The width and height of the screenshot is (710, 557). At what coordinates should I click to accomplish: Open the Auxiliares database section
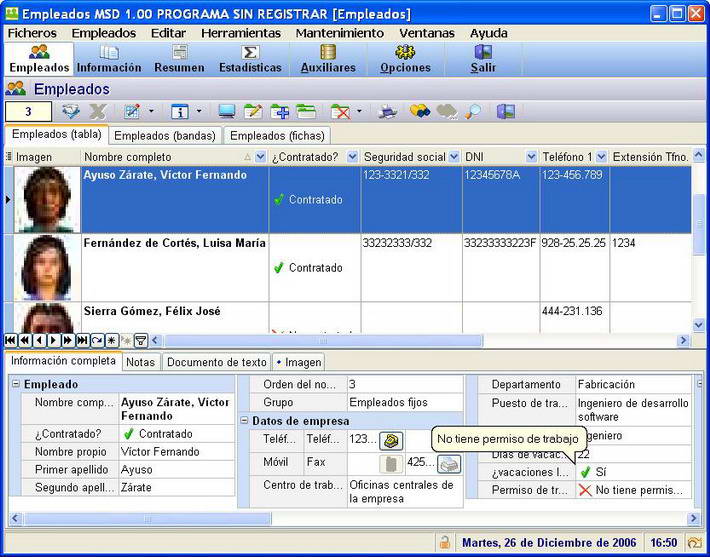click(328, 59)
